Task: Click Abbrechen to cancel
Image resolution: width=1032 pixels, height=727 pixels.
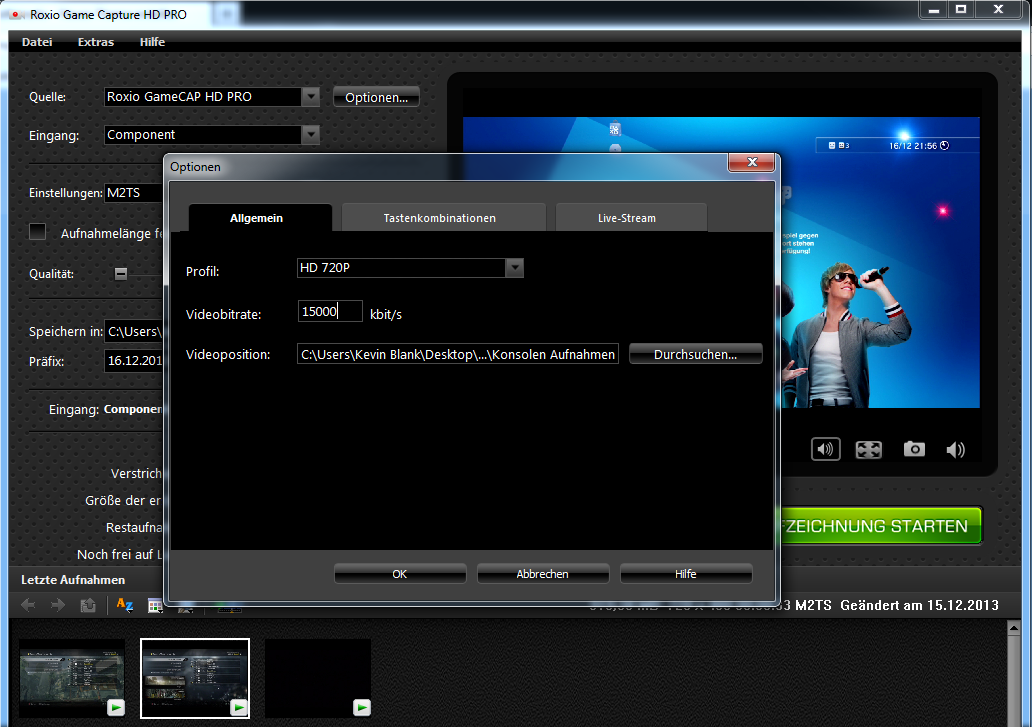Action: [542, 574]
